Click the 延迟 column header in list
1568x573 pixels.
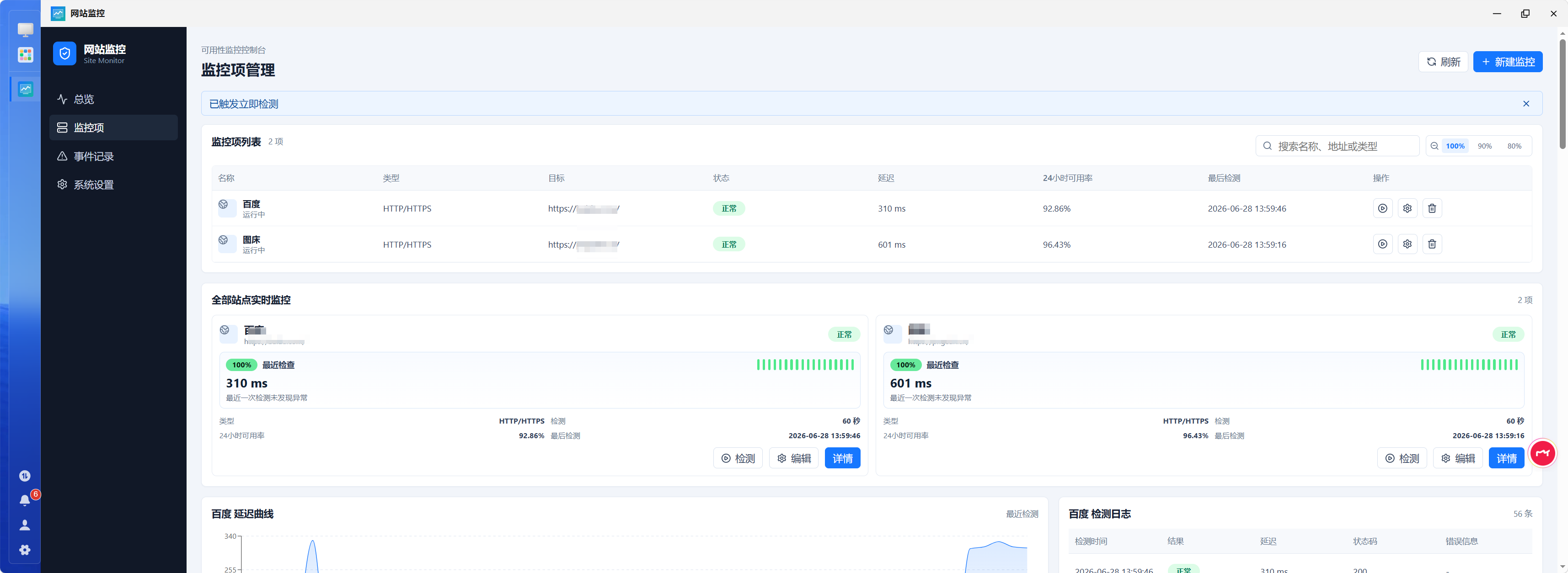(886, 178)
